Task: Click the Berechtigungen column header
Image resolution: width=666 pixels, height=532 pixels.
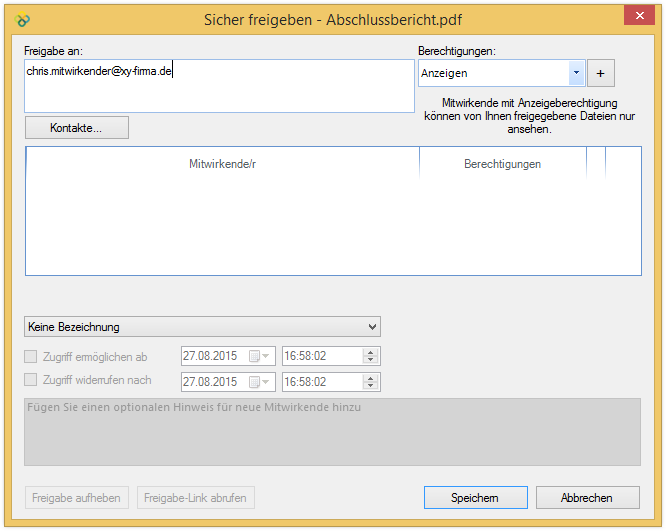Action: click(x=502, y=164)
